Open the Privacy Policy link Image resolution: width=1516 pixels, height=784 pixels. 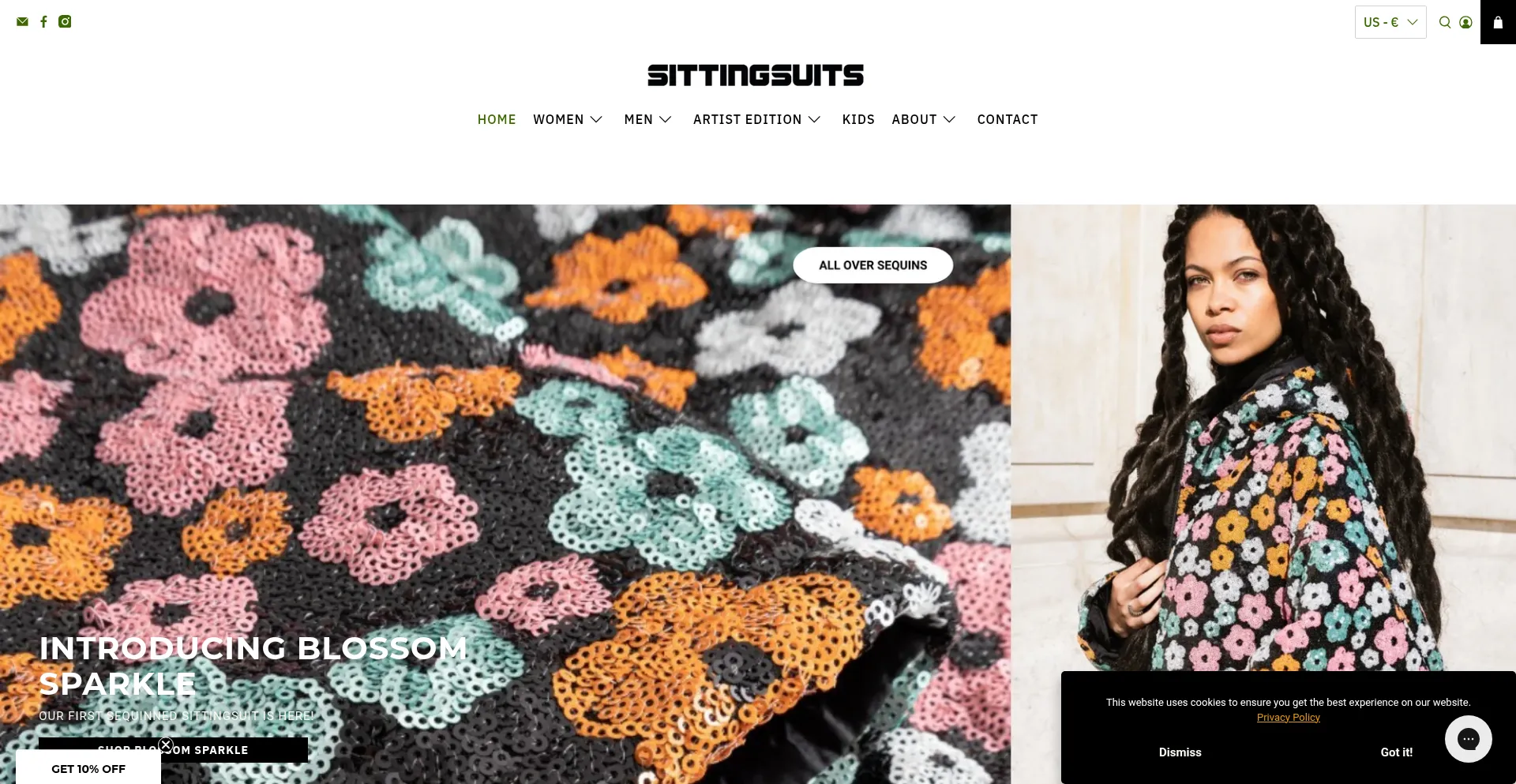1288,718
